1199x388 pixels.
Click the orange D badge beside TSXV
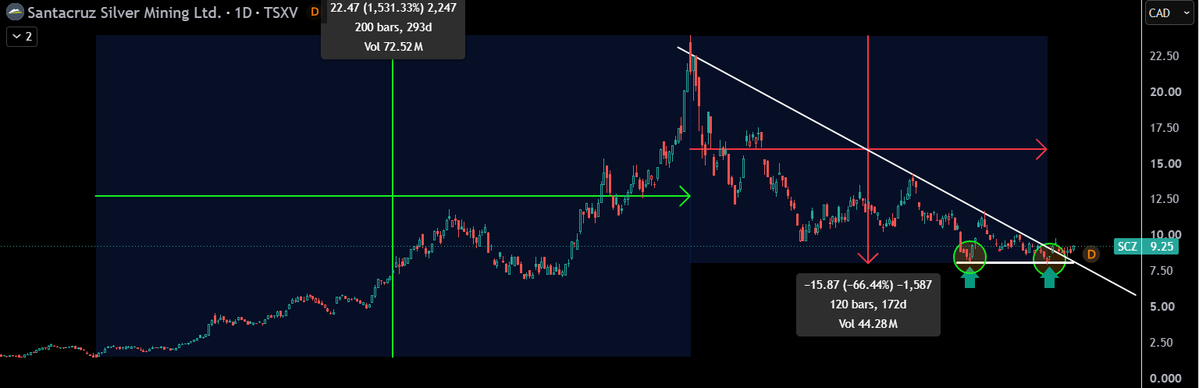[x=314, y=12]
